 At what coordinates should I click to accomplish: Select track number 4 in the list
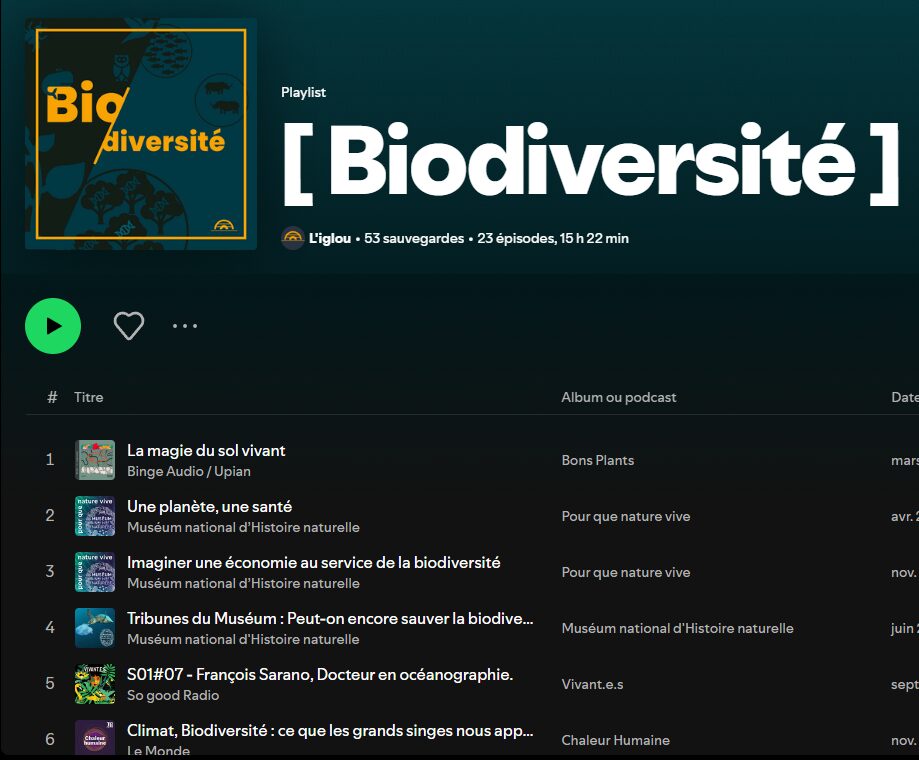point(50,628)
